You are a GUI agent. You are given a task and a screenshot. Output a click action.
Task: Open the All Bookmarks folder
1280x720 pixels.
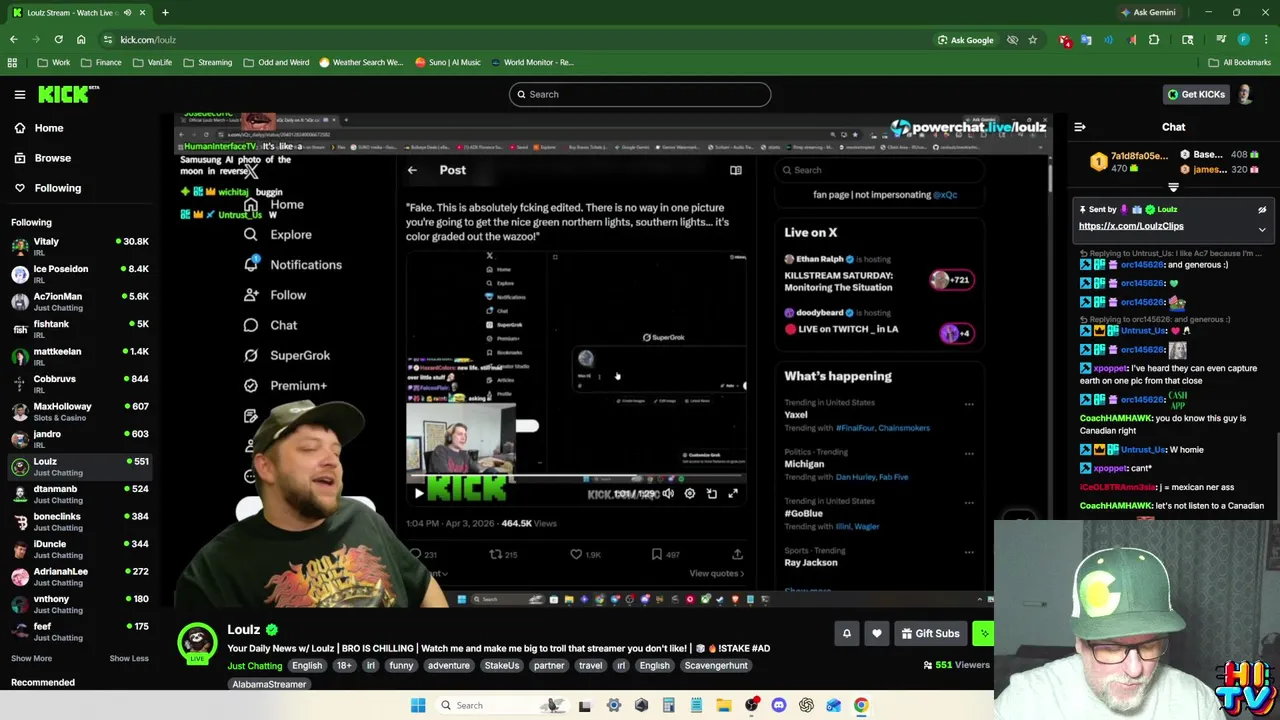click(x=1239, y=62)
